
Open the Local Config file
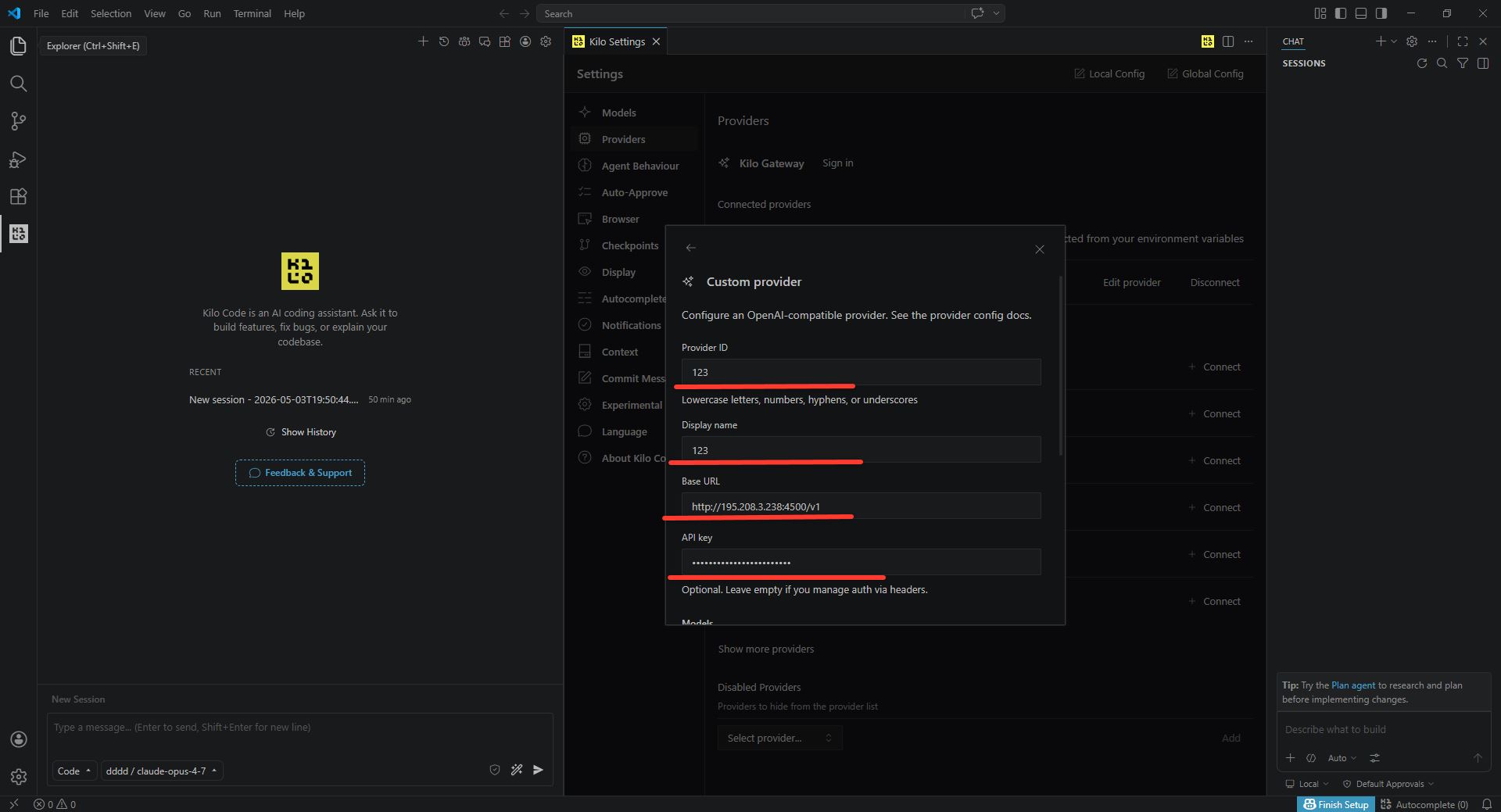[x=1109, y=73]
